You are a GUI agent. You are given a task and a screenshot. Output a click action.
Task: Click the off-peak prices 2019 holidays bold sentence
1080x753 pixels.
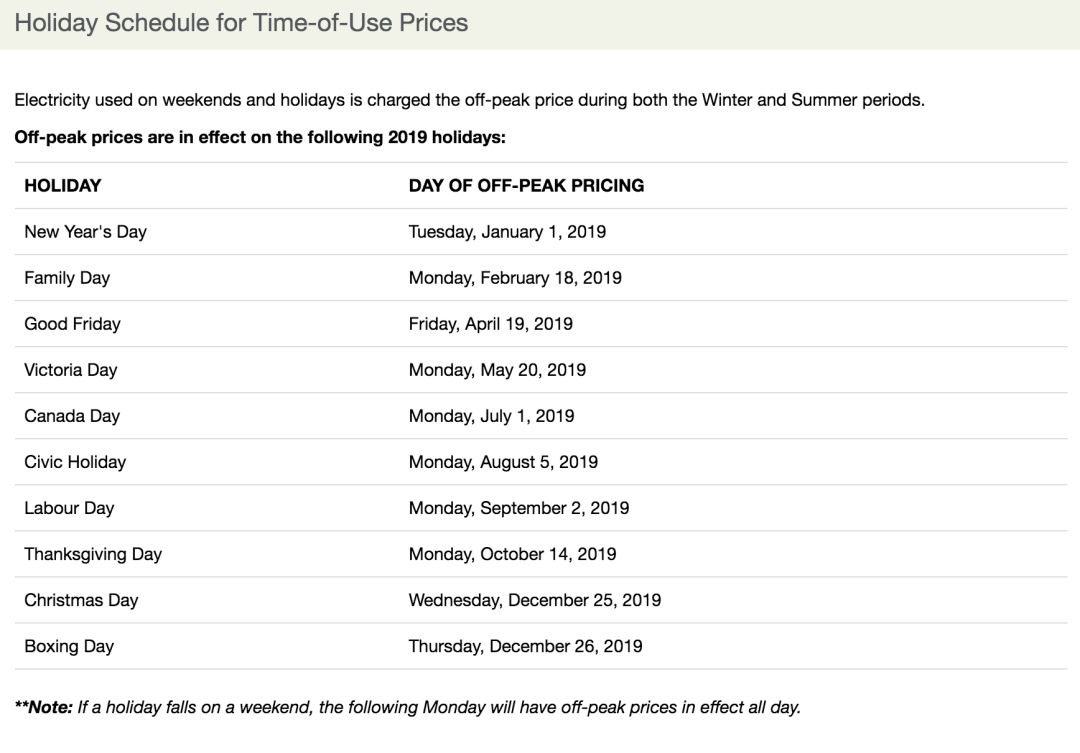point(260,137)
